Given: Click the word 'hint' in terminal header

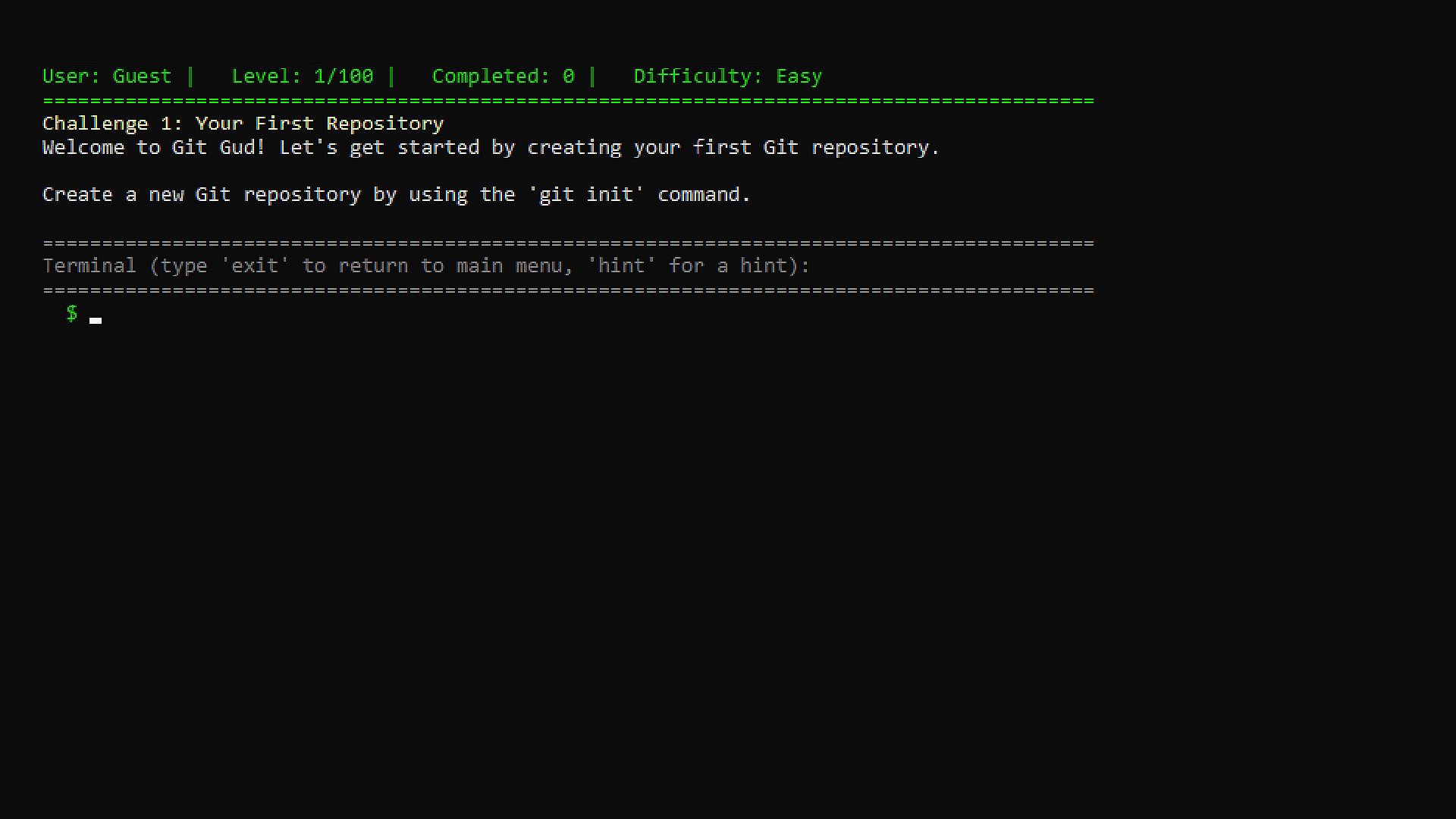Looking at the screenshot, I should pos(621,266).
